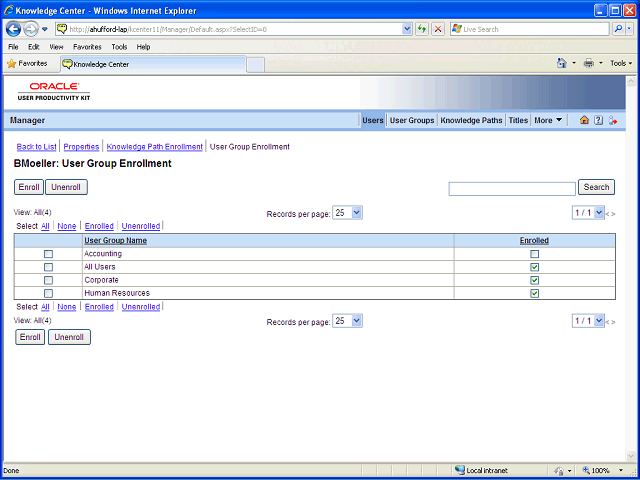Click the top Enroll button
Image resolution: width=640 pixels, height=480 pixels.
pyautogui.click(x=29, y=187)
